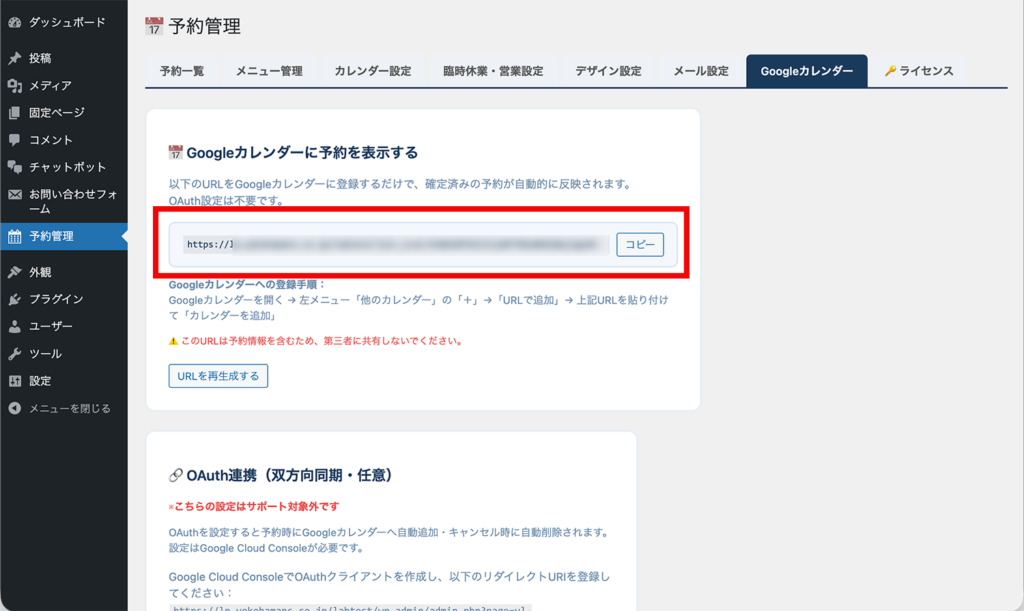1024x611 pixels.
Task: Collapse the sidebar via メニューを閉じる
Action: click(15, 408)
